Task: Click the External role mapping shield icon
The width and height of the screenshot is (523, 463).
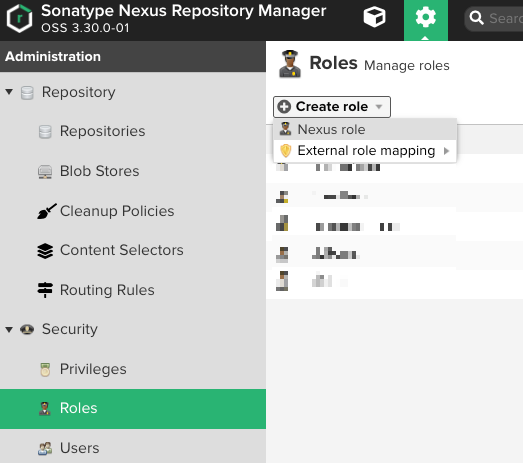Action: pos(286,151)
